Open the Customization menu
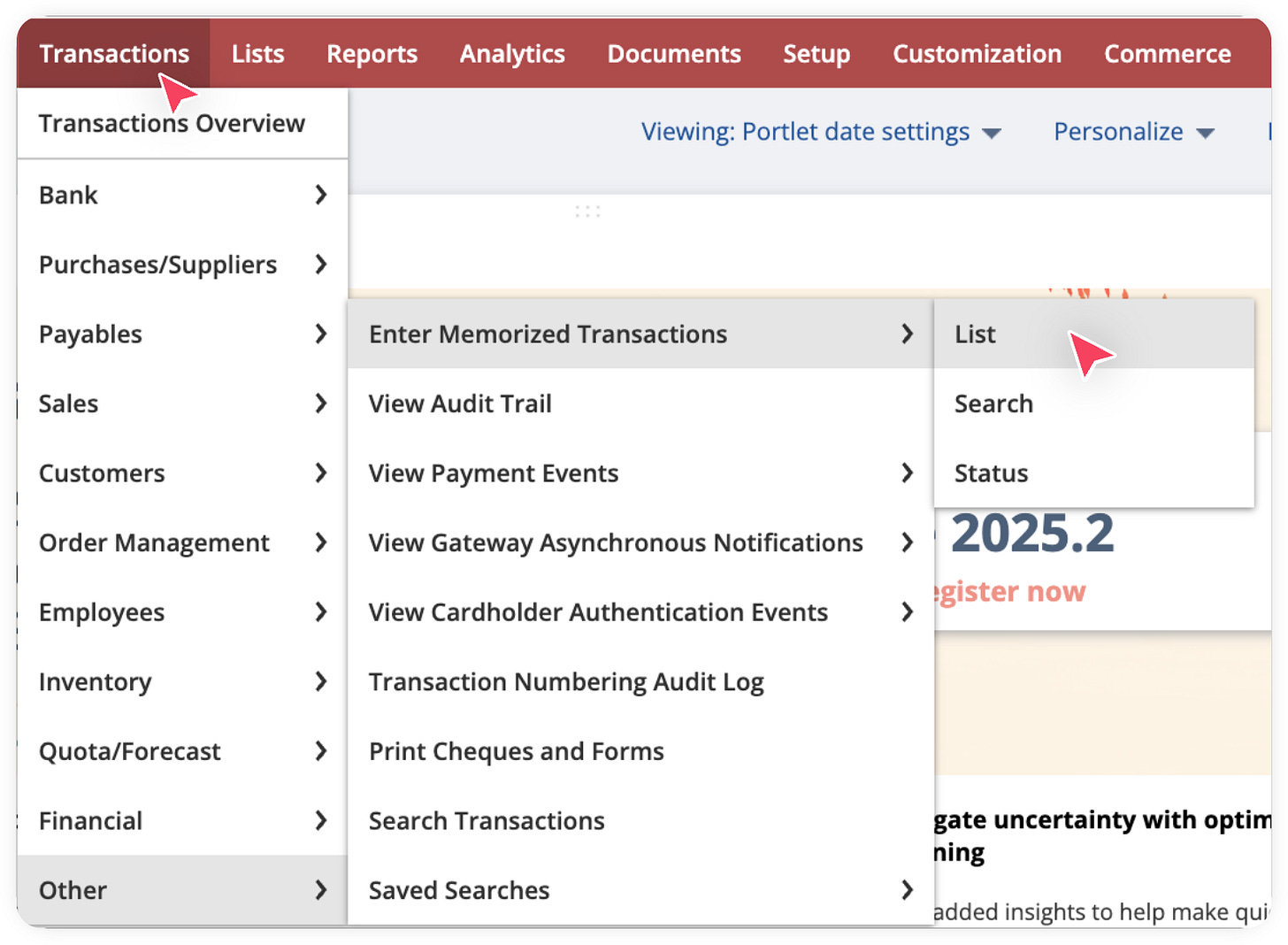Viewport: 1288px width, 945px height. coord(977,53)
